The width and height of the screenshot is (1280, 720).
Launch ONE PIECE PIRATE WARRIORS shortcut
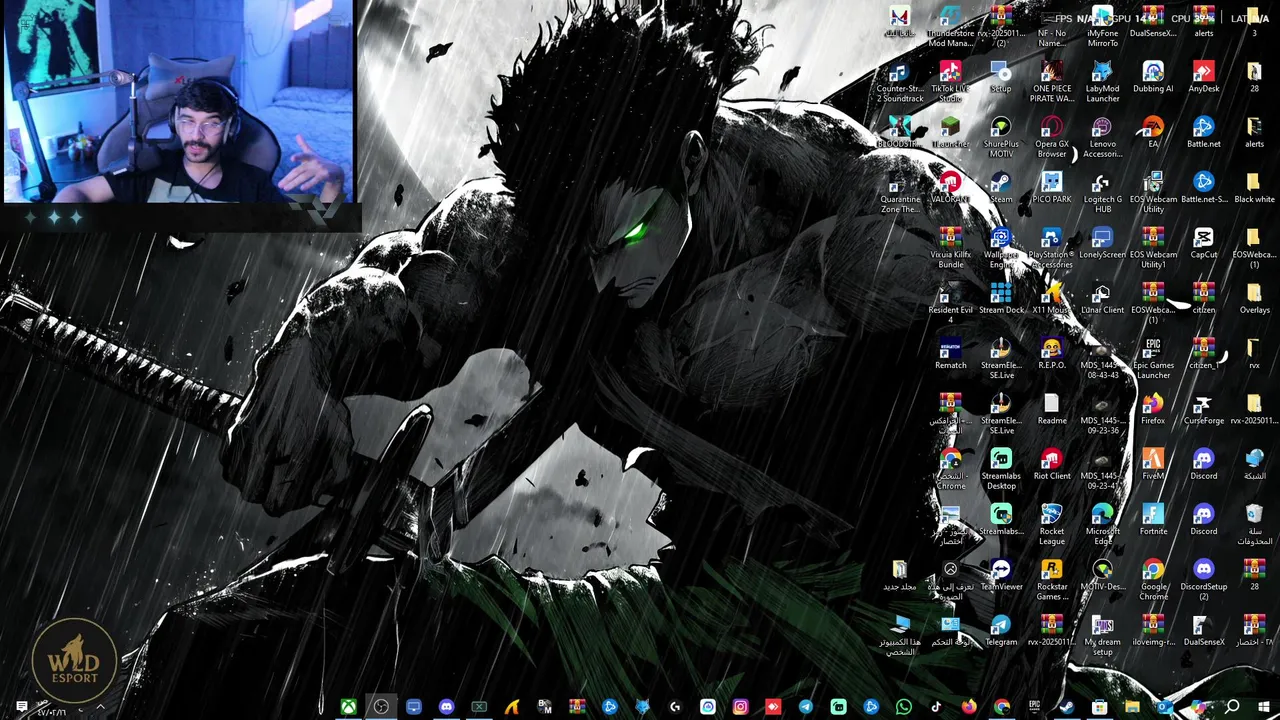(x=1051, y=82)
